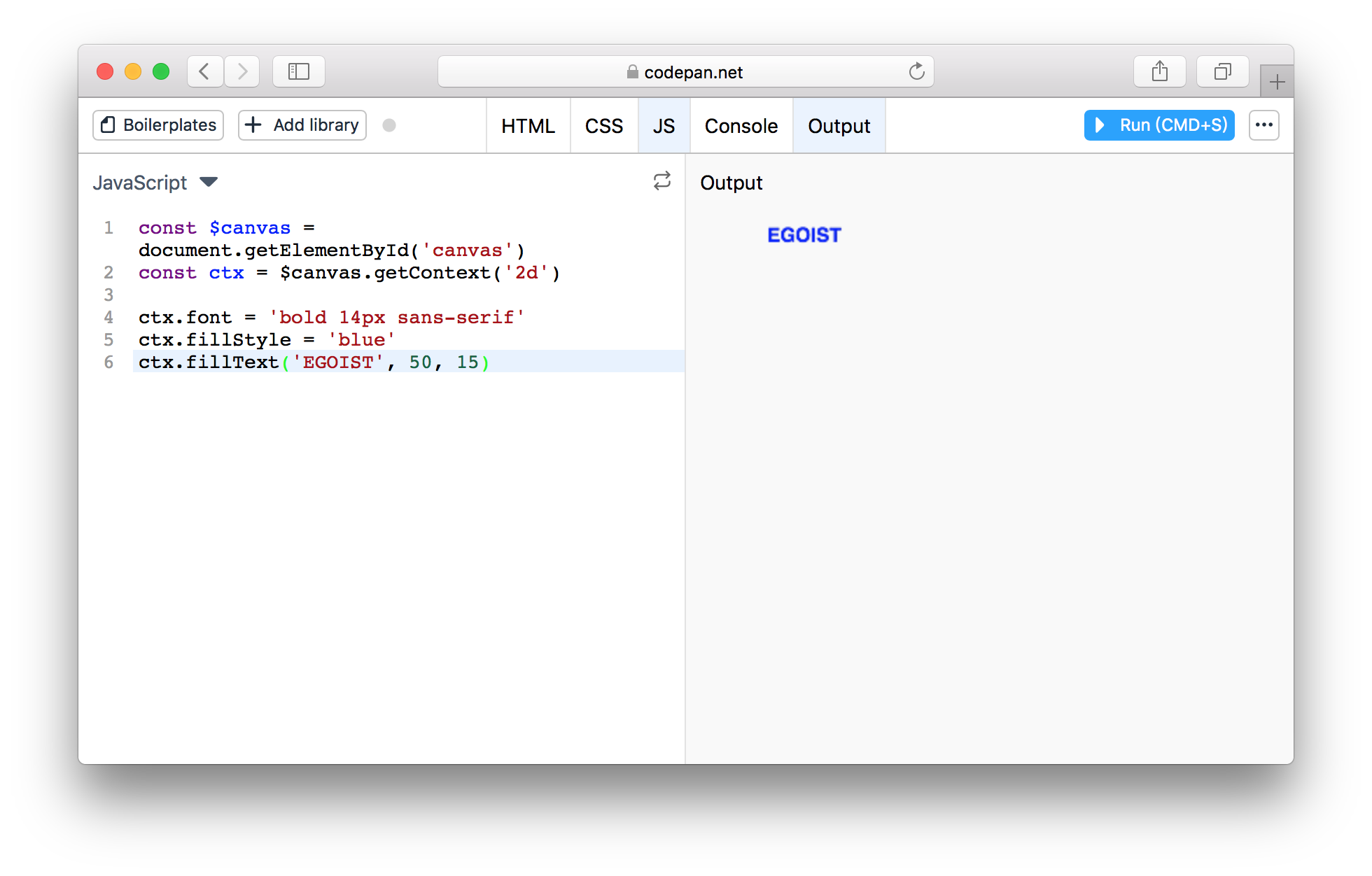
Task: Toggle the Safari sidebar icon
Action: click(x=299, y=71)
